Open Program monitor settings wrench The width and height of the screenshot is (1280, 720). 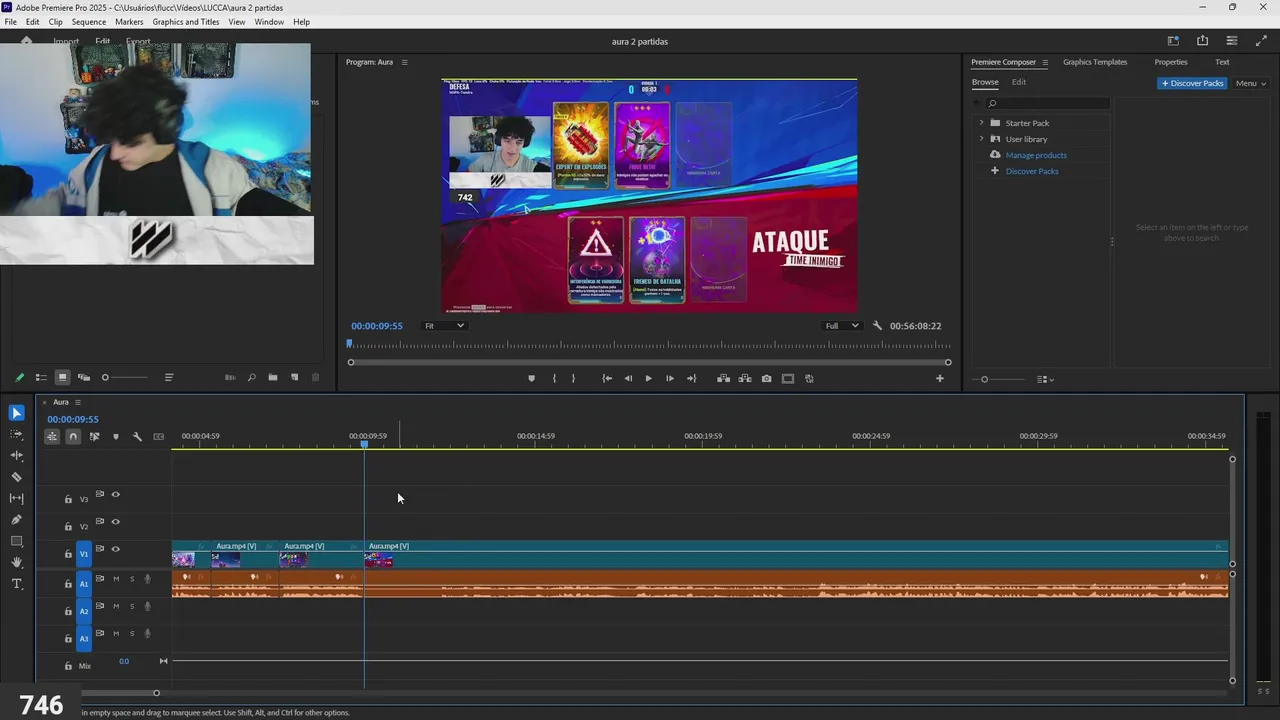coord(877,325)
